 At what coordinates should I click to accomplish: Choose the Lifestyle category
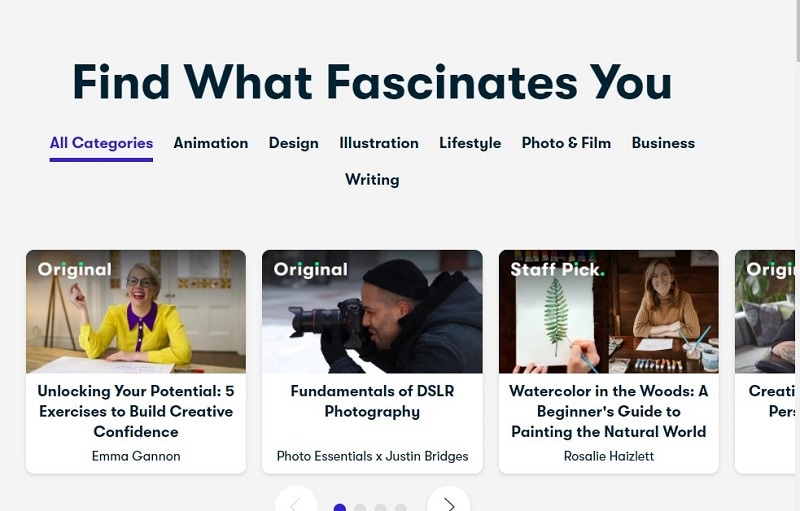click(470, 143)
